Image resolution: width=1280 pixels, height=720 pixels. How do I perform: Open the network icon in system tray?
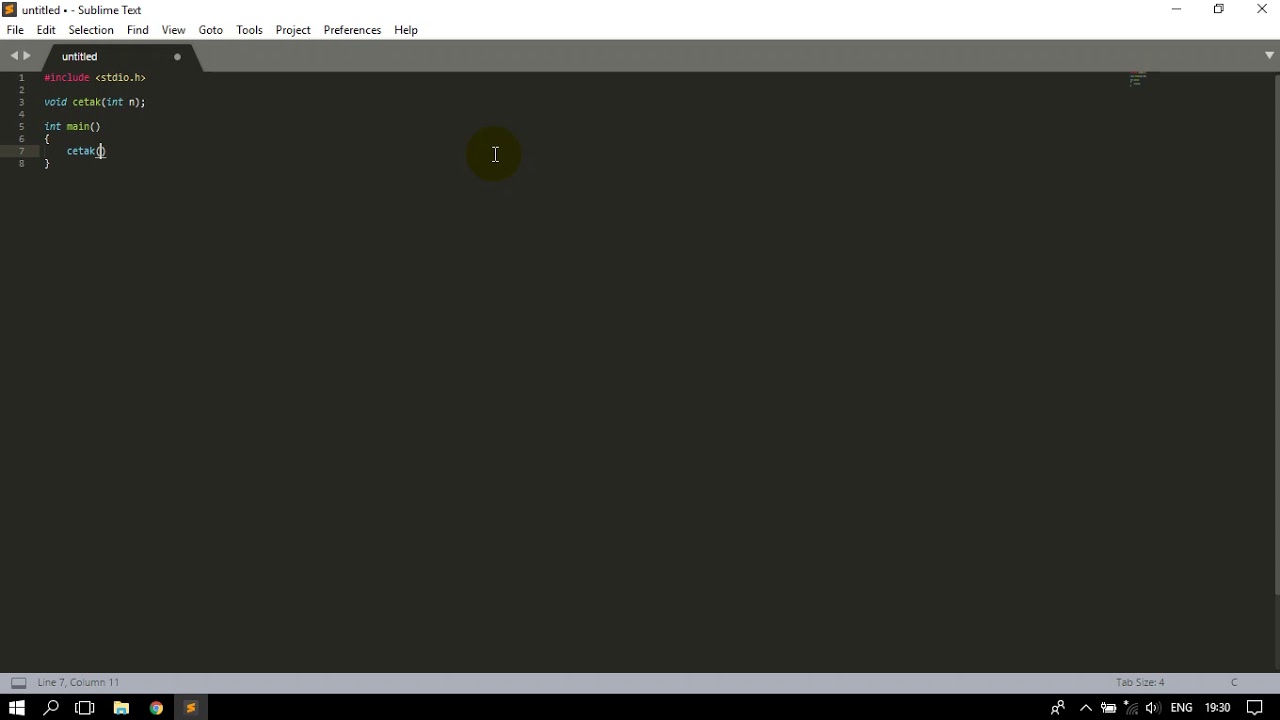tap(1131, 708)
